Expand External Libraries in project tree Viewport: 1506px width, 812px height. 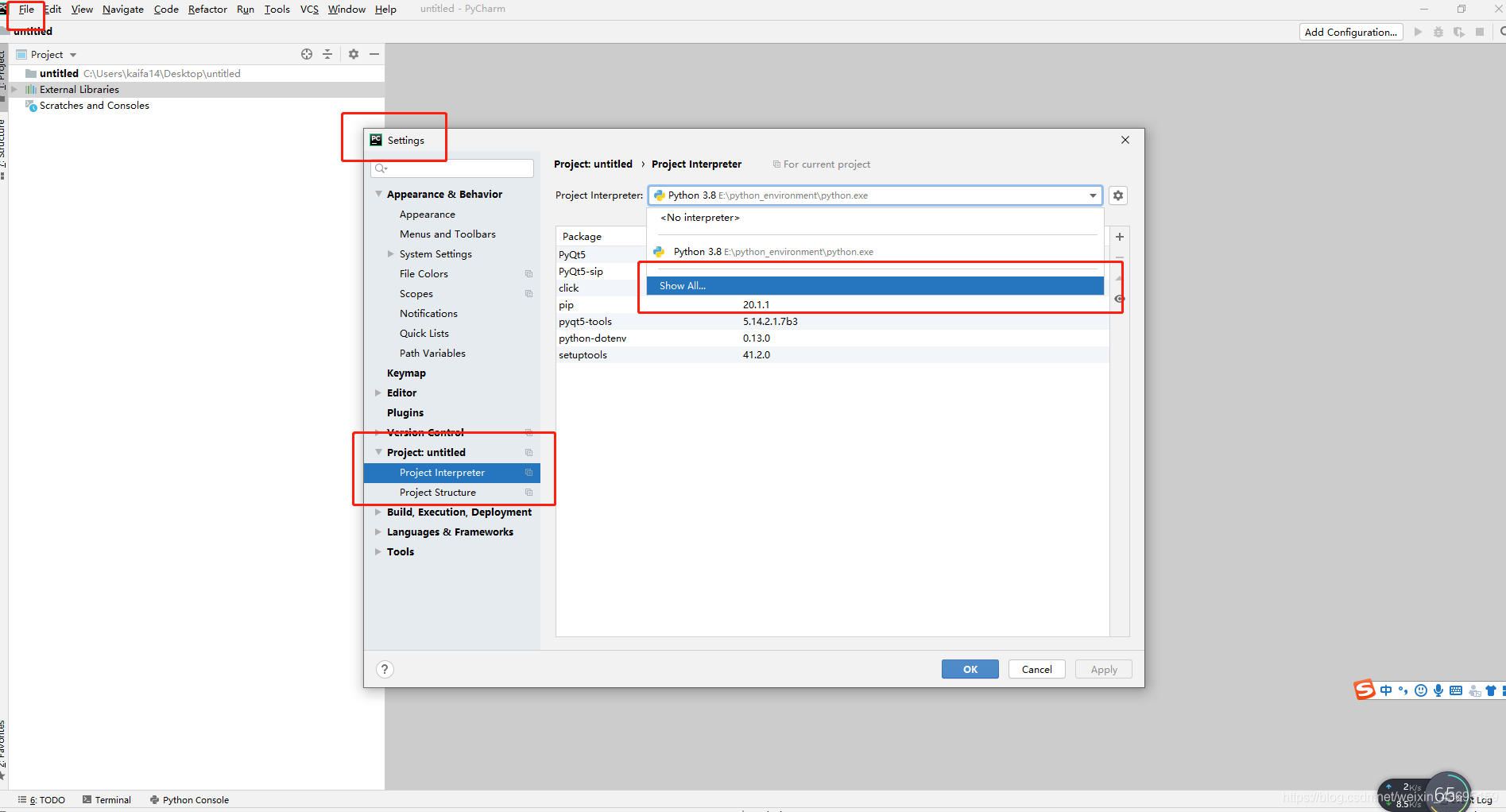pos(14,90)
